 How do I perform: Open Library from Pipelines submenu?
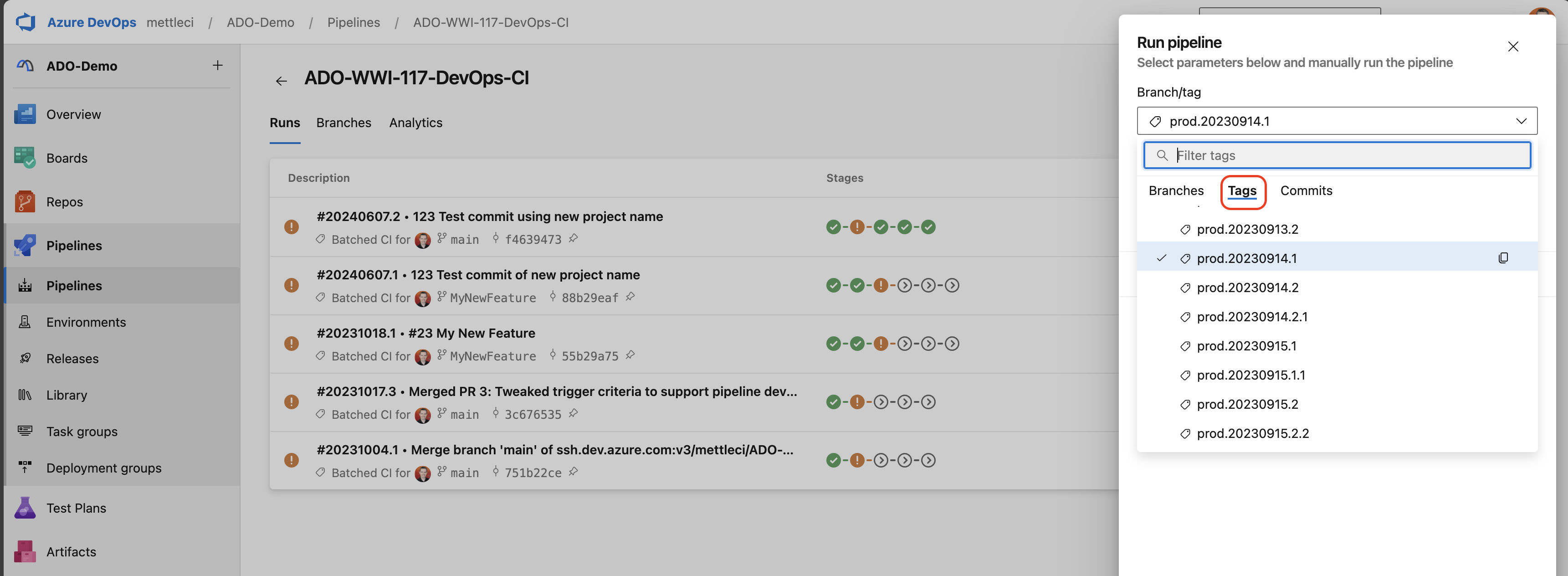pos(67,395)
